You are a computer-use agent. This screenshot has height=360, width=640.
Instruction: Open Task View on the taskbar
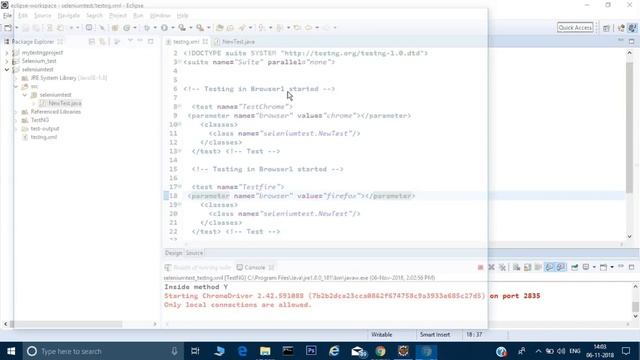195,351
